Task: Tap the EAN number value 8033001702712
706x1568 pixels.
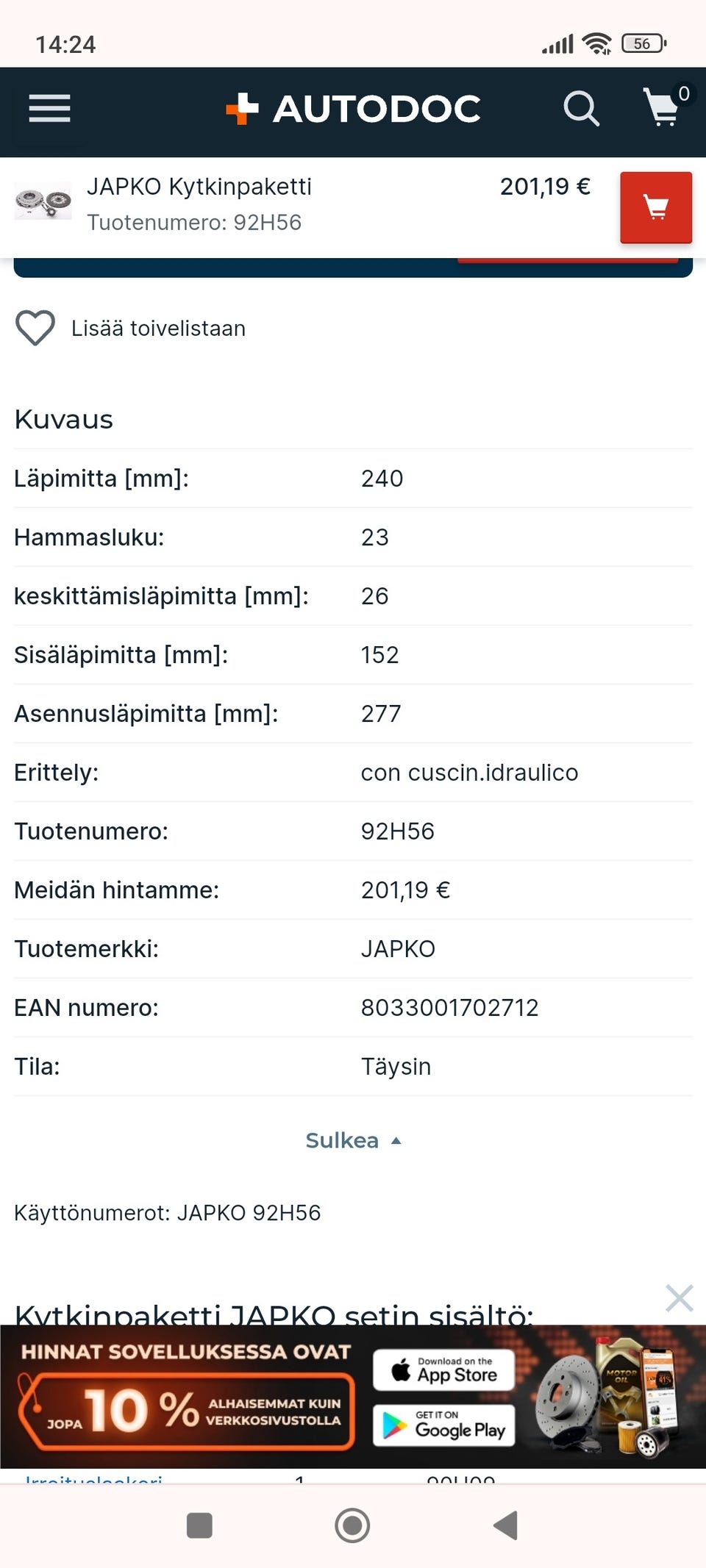Action: tap(449, 1007)
